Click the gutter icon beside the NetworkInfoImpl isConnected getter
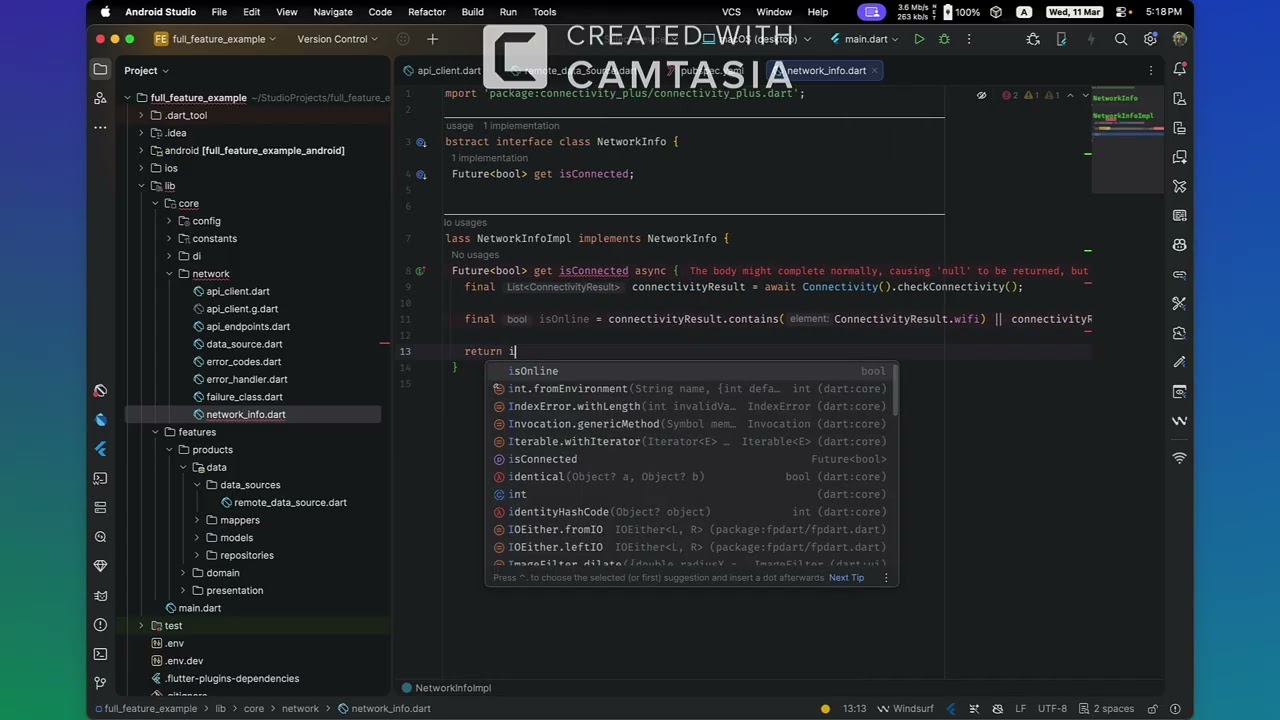This screenshot has height=720, width=1280. [x=421, y=271]
